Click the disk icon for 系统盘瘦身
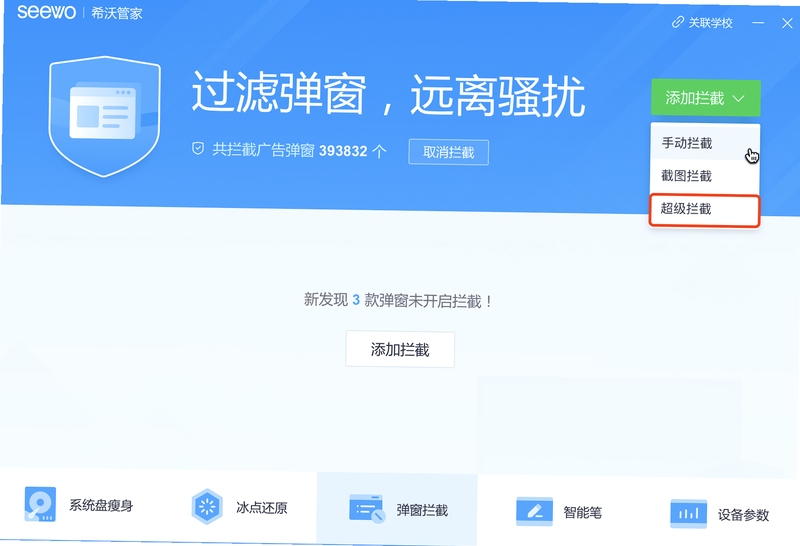800x546 pixels. [x=40, y=504]
